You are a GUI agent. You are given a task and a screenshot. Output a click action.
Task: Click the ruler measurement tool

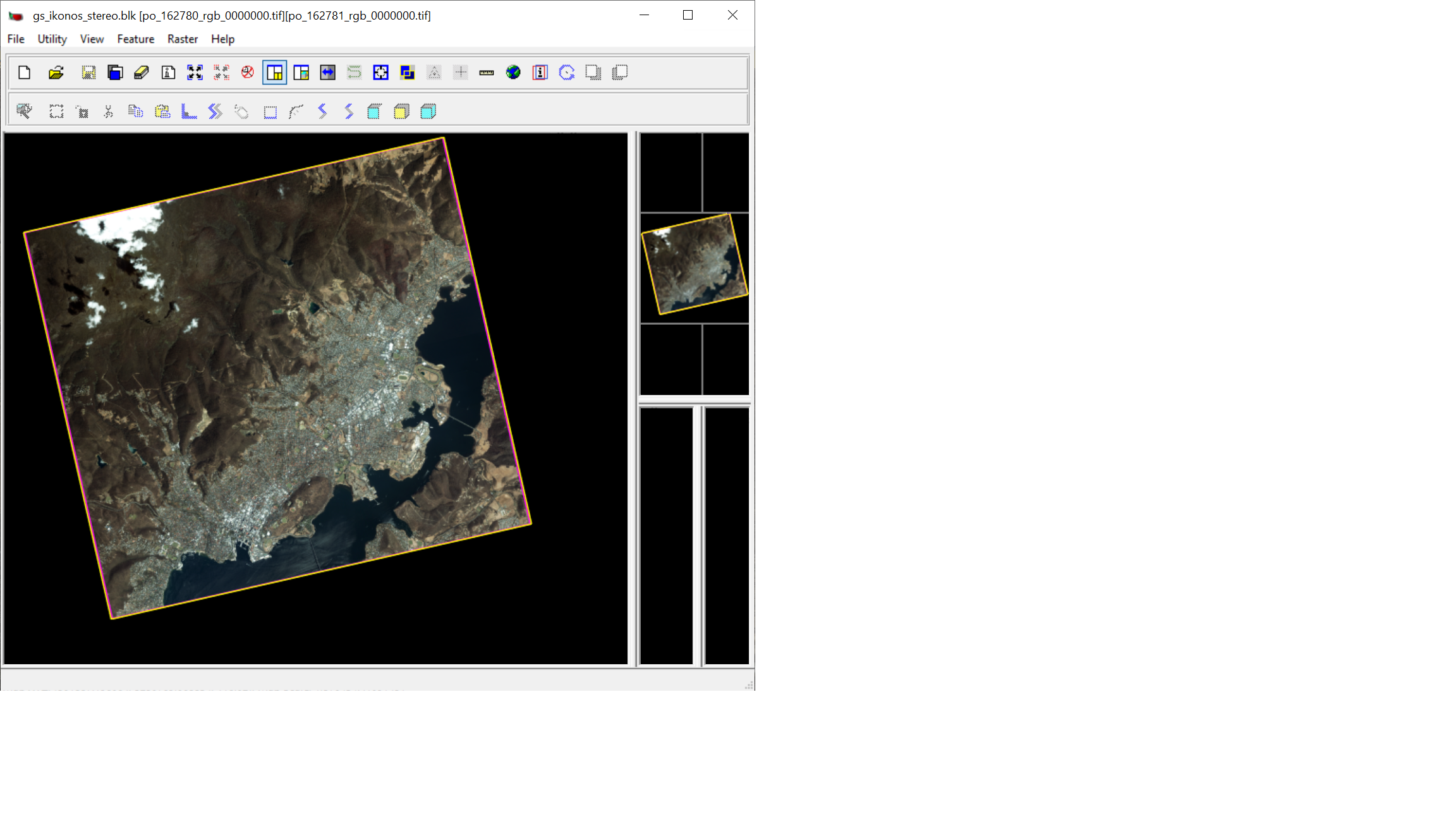487,73
